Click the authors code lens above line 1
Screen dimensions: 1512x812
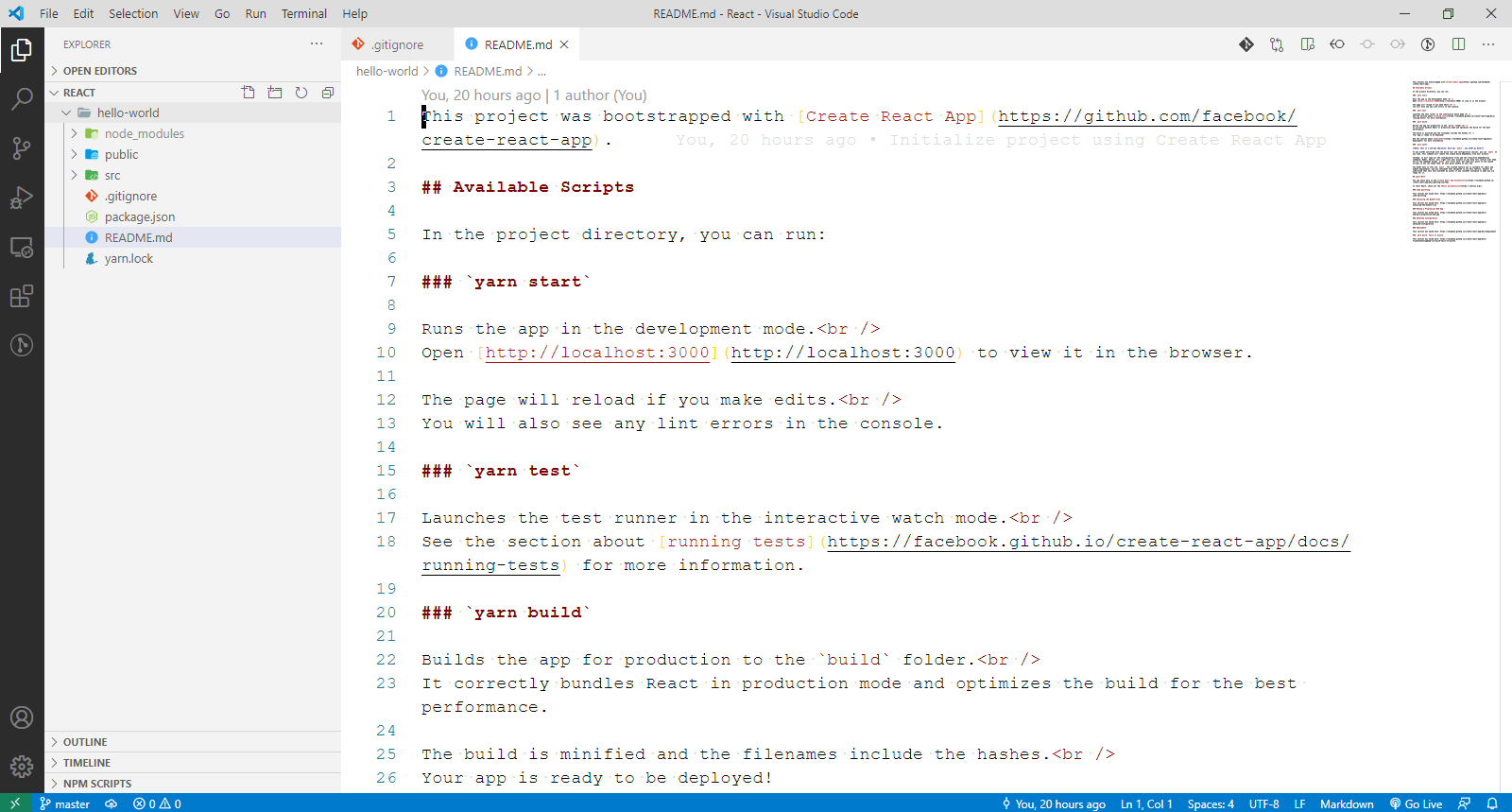pos(600,95)
